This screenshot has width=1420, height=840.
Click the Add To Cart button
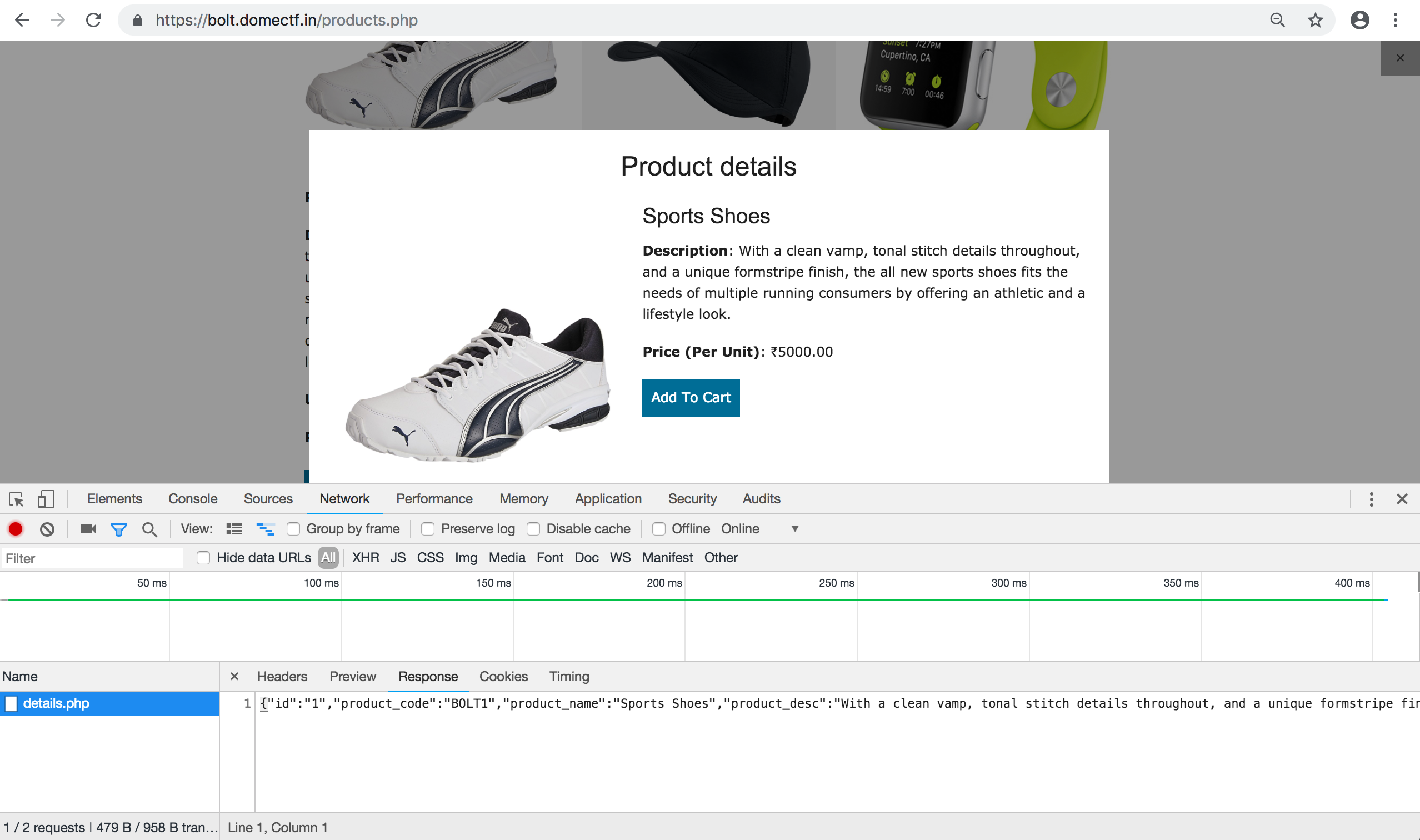click(x=690, y=397)
